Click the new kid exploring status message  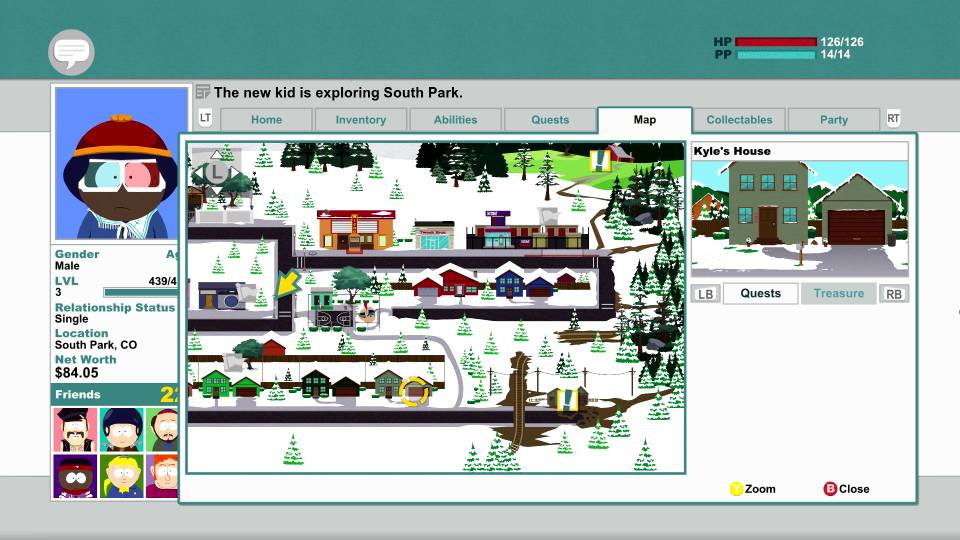(338, 92)
